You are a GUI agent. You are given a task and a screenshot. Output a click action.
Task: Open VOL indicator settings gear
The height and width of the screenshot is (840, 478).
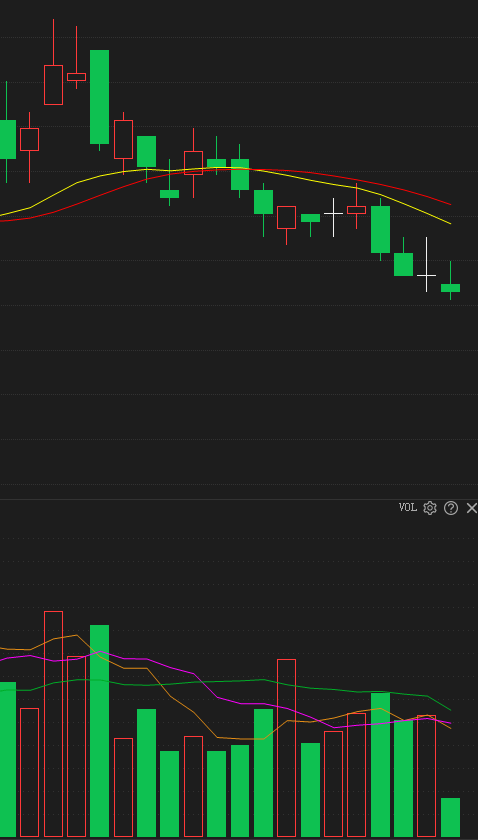pos(430,508)
